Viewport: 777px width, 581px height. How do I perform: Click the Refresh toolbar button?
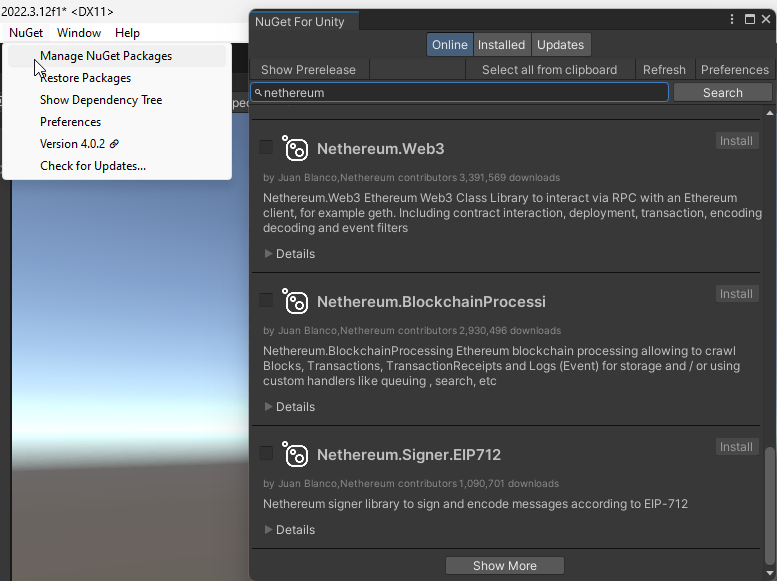pos(664,70)
